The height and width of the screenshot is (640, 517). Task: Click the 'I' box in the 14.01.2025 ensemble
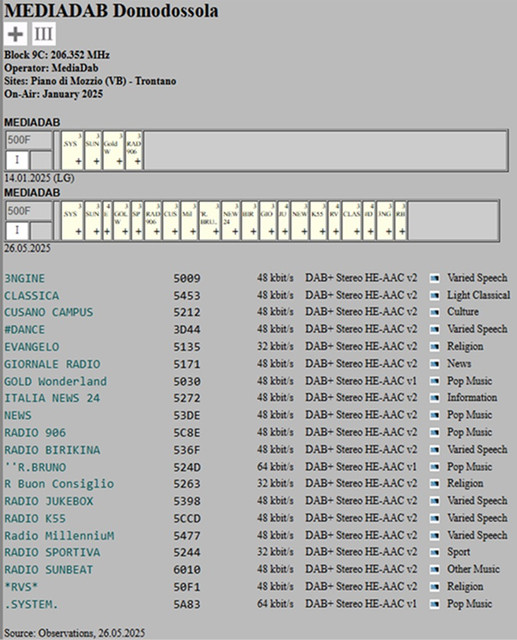(x=17, y=160)
